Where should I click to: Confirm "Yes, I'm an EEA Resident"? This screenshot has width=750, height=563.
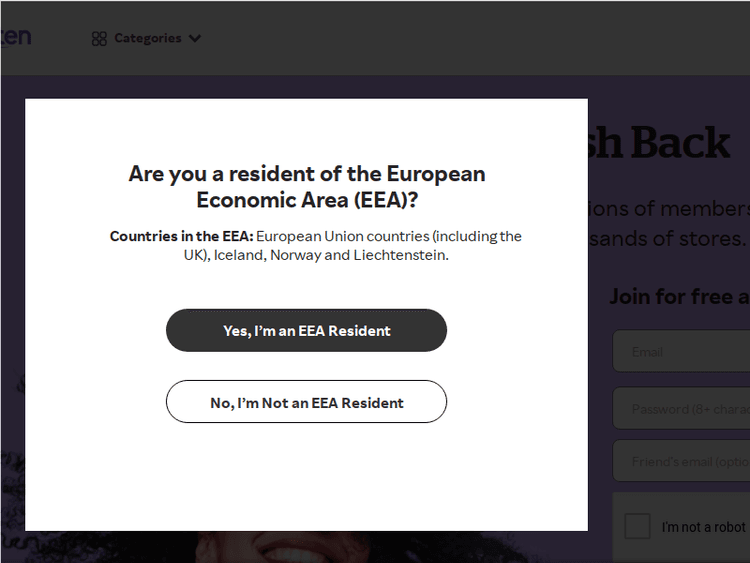306,330
